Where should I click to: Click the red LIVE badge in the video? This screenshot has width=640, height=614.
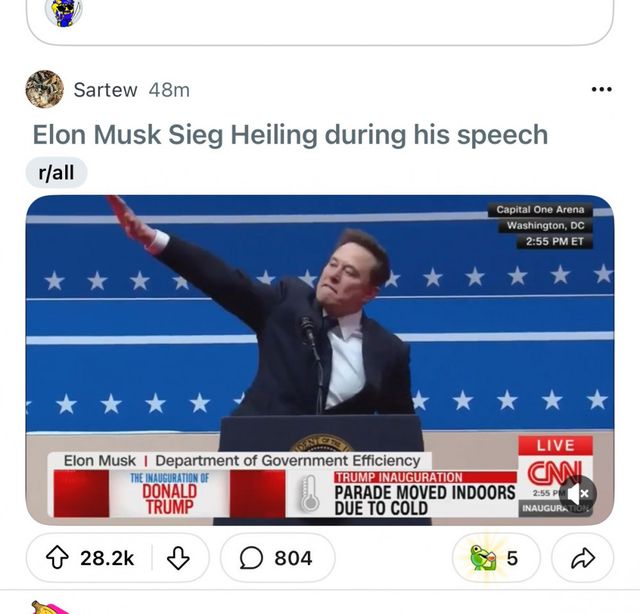pos(556,444)
